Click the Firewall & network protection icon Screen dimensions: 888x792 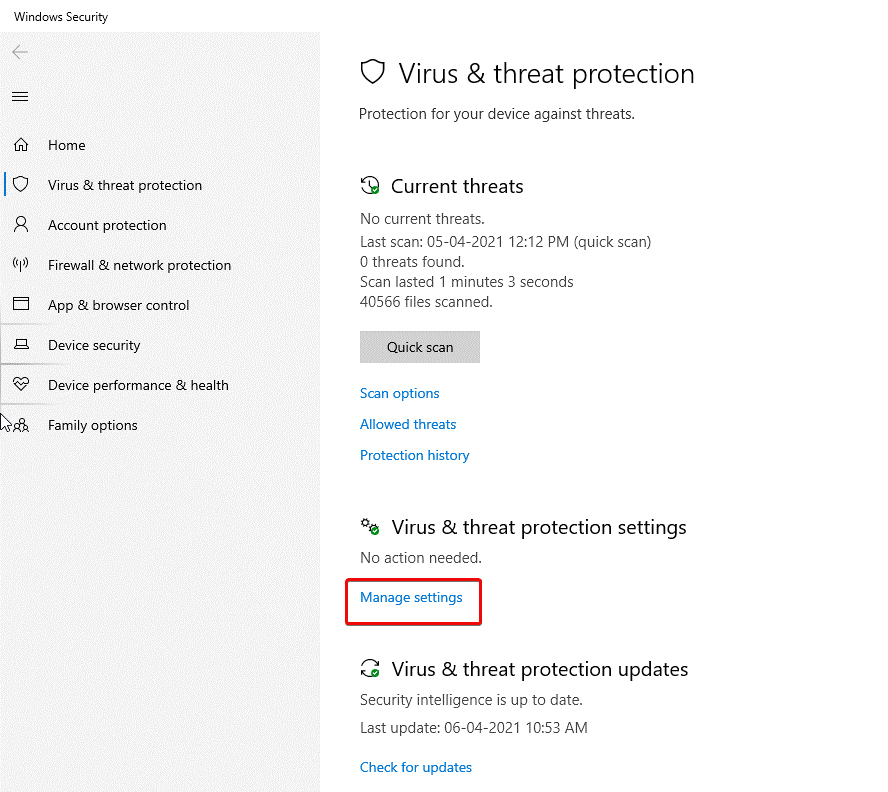[21, 265]
